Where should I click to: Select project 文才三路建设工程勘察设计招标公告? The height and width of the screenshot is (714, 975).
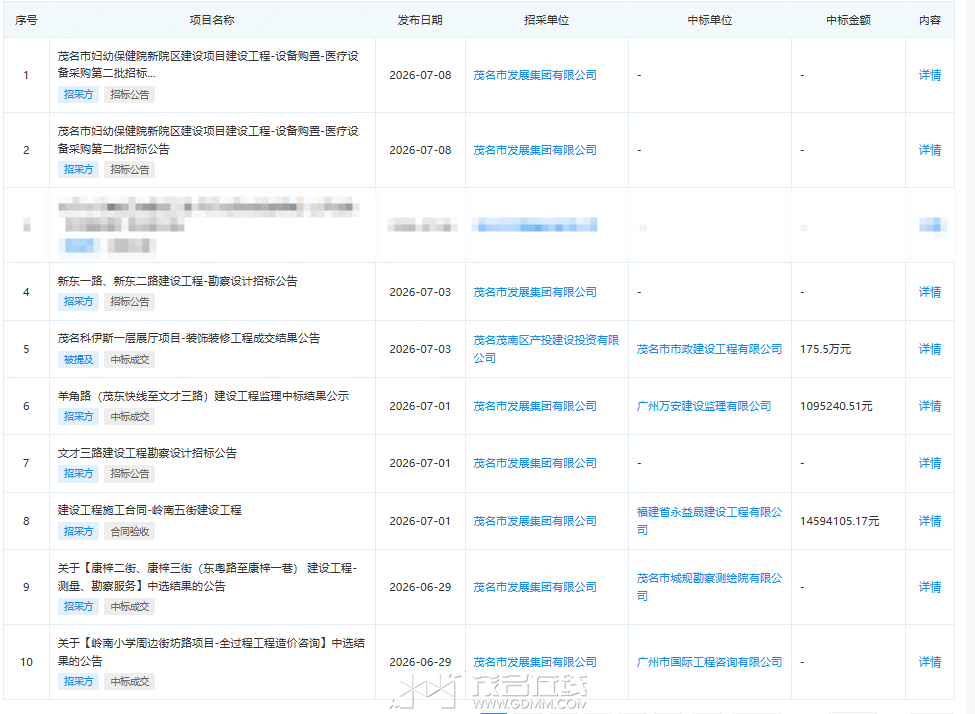(x=147, y=453)
